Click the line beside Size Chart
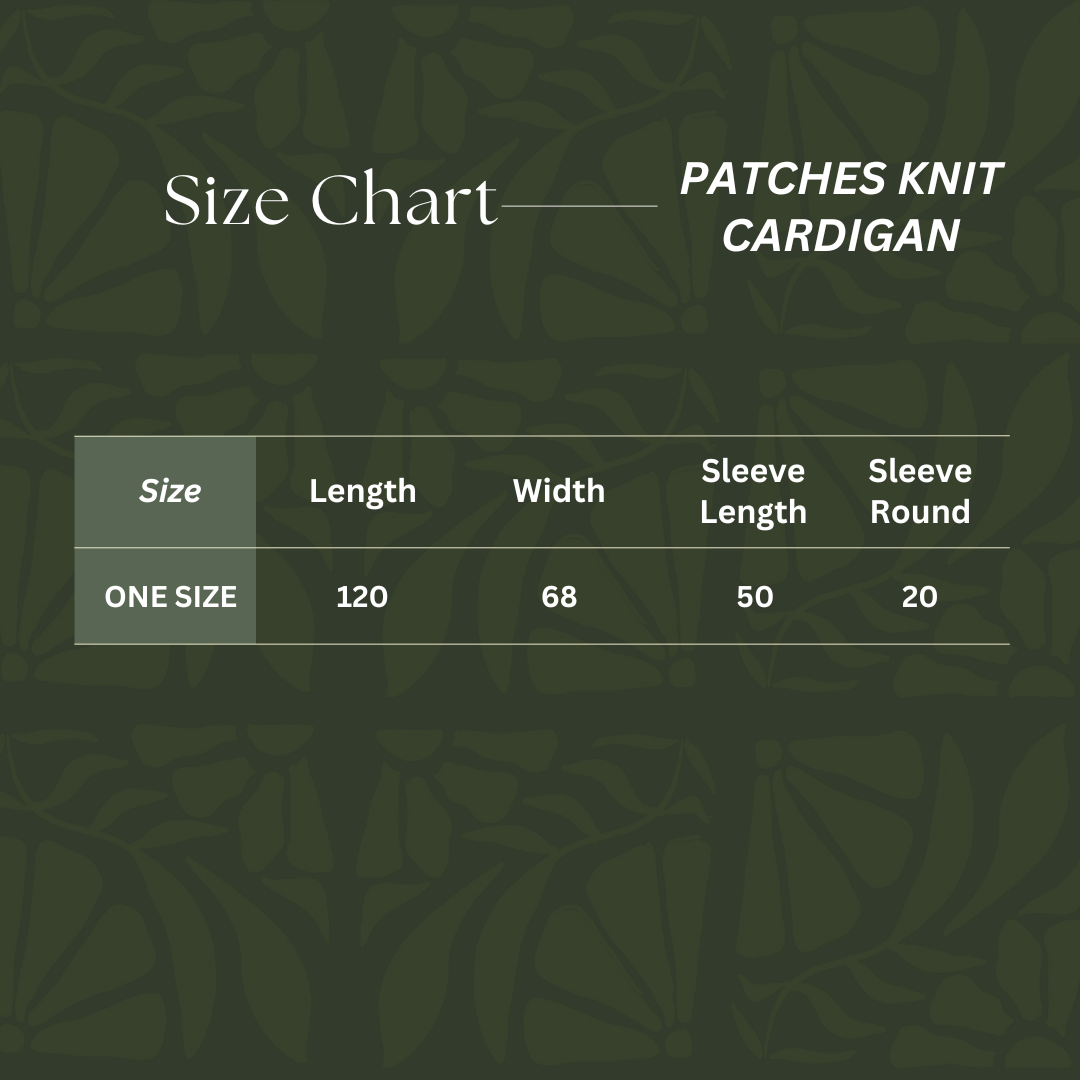This screenshot has height=1080, width=1080. tap(578, 206)
